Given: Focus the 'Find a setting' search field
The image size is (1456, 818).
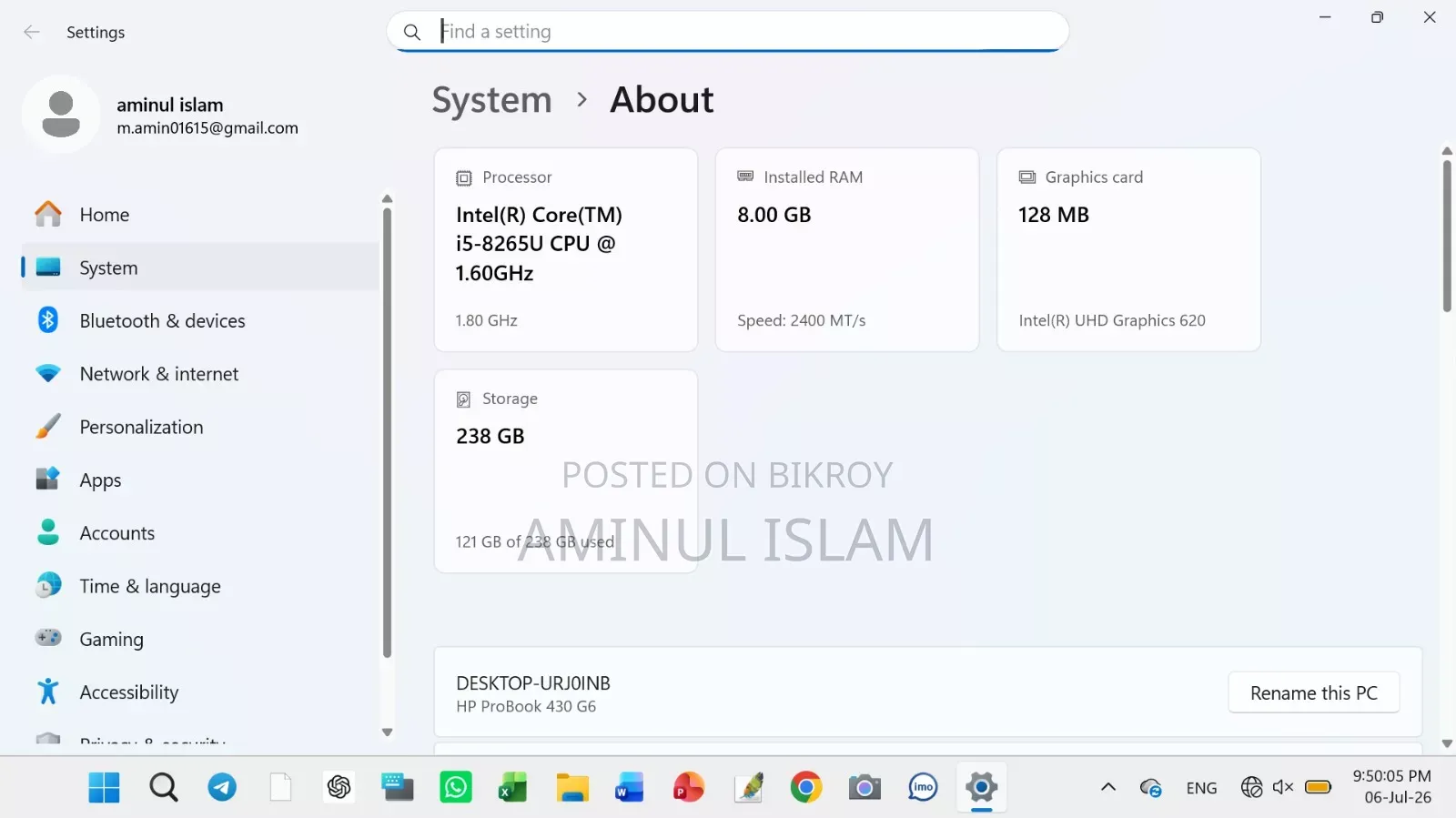Looking at the screenshot, I should pos(728,32).
